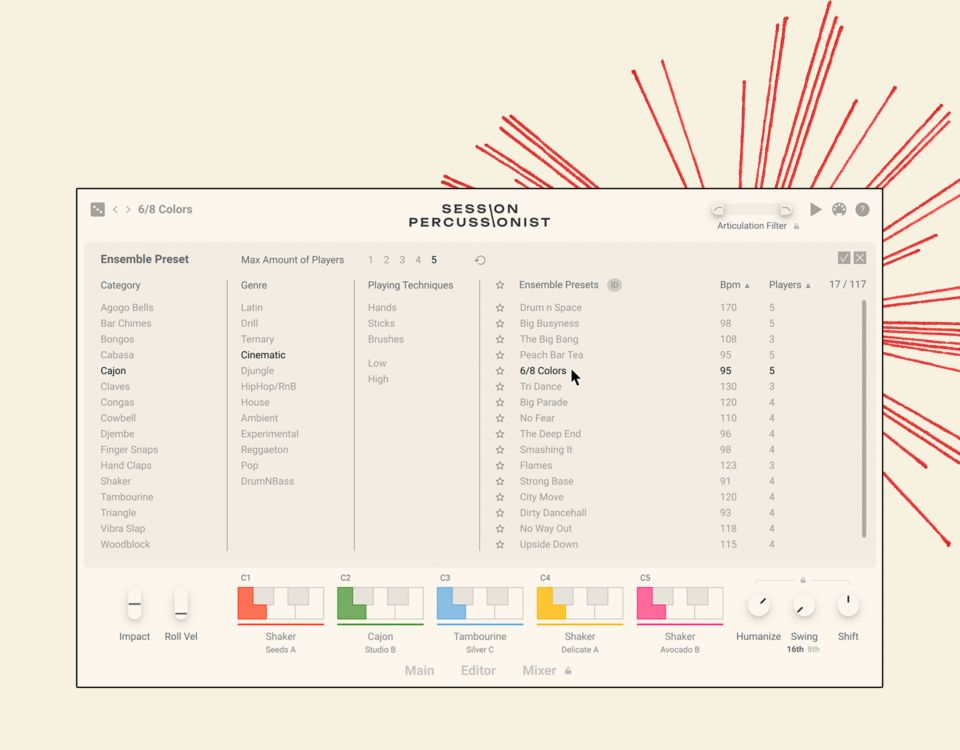Go to the previous preset arrow

(x=115, y=210)
